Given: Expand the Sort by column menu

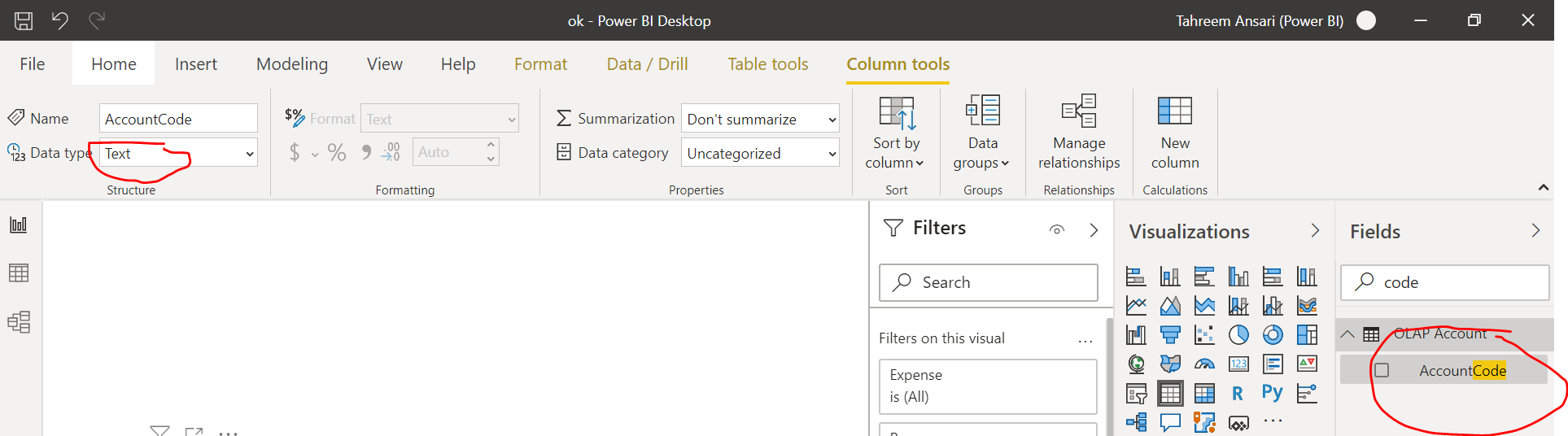Looking at the screenshot, I should (x=896, y=133).
